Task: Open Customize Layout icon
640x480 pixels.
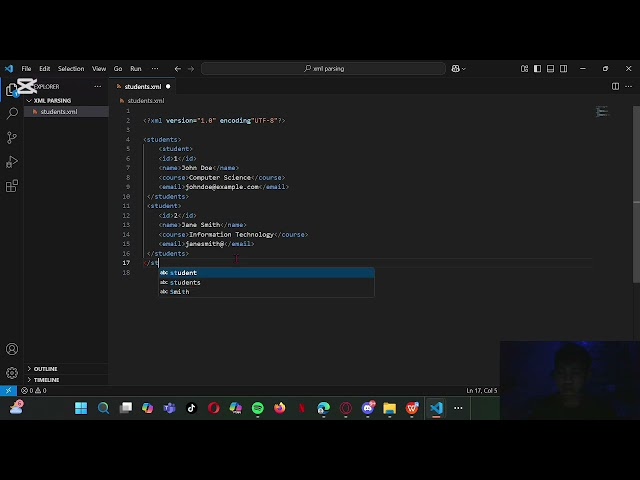Action: pos(524,69)
